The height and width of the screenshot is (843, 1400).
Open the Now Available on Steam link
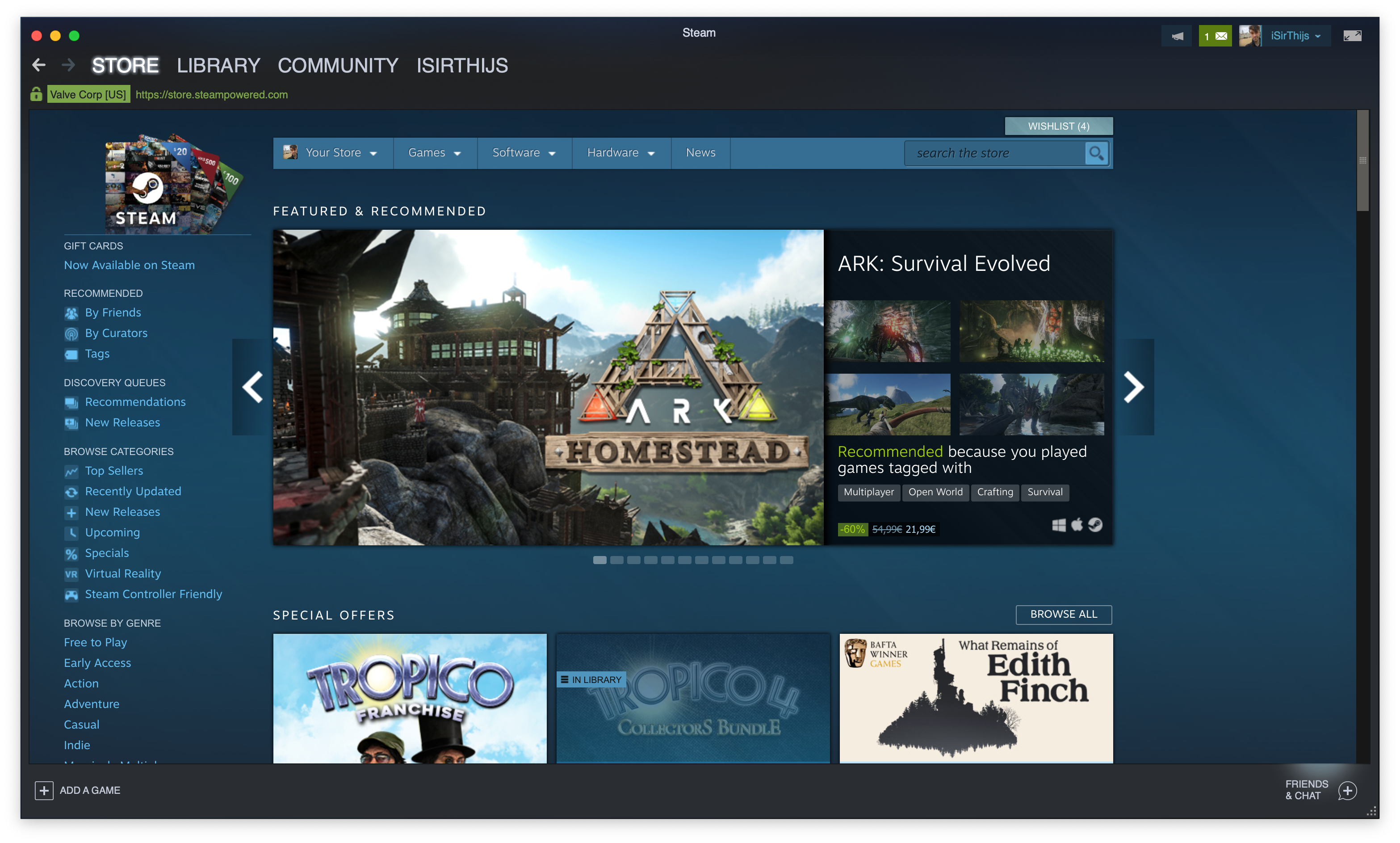tap(129, 266)
